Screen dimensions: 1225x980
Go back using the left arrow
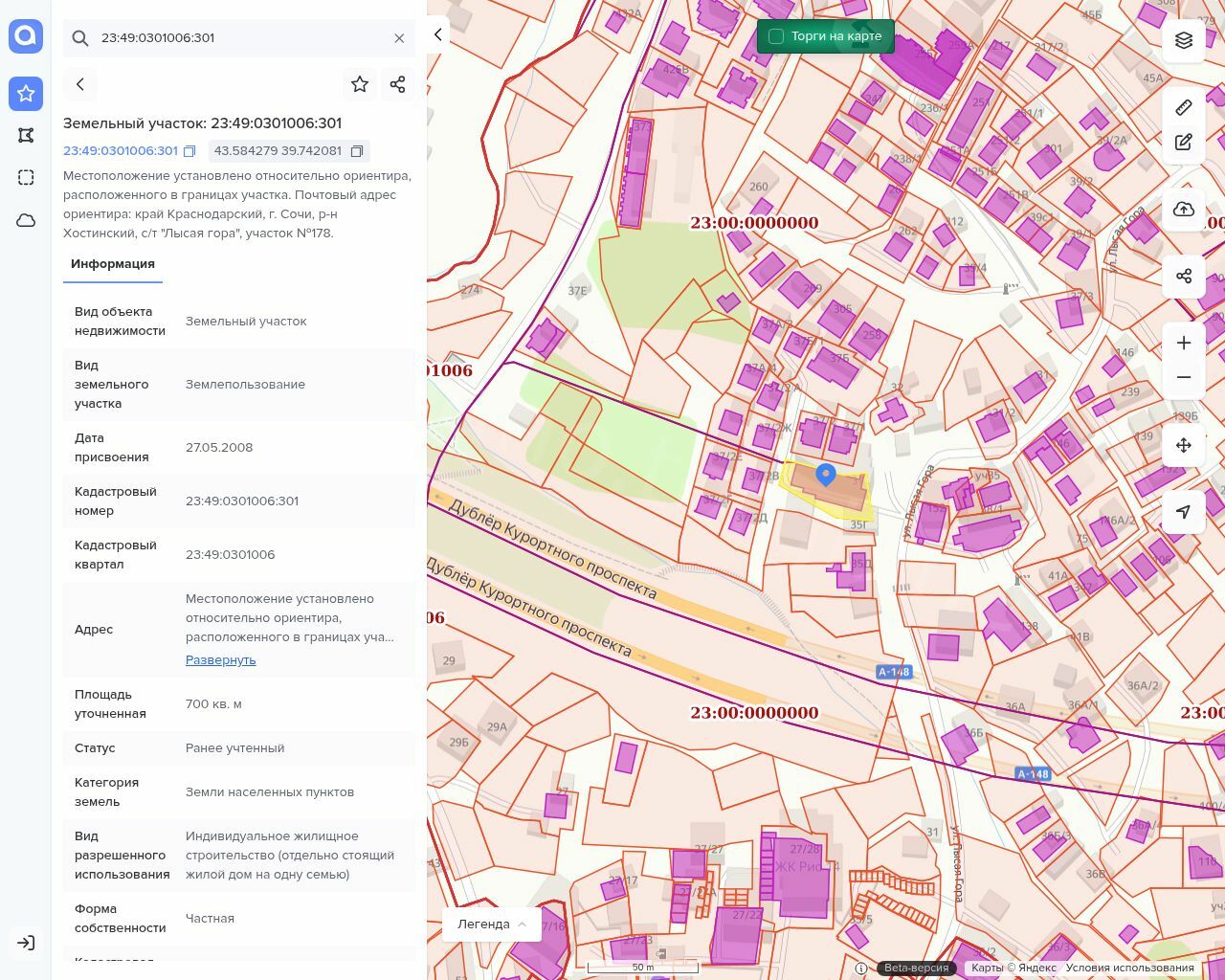point(80,84)
